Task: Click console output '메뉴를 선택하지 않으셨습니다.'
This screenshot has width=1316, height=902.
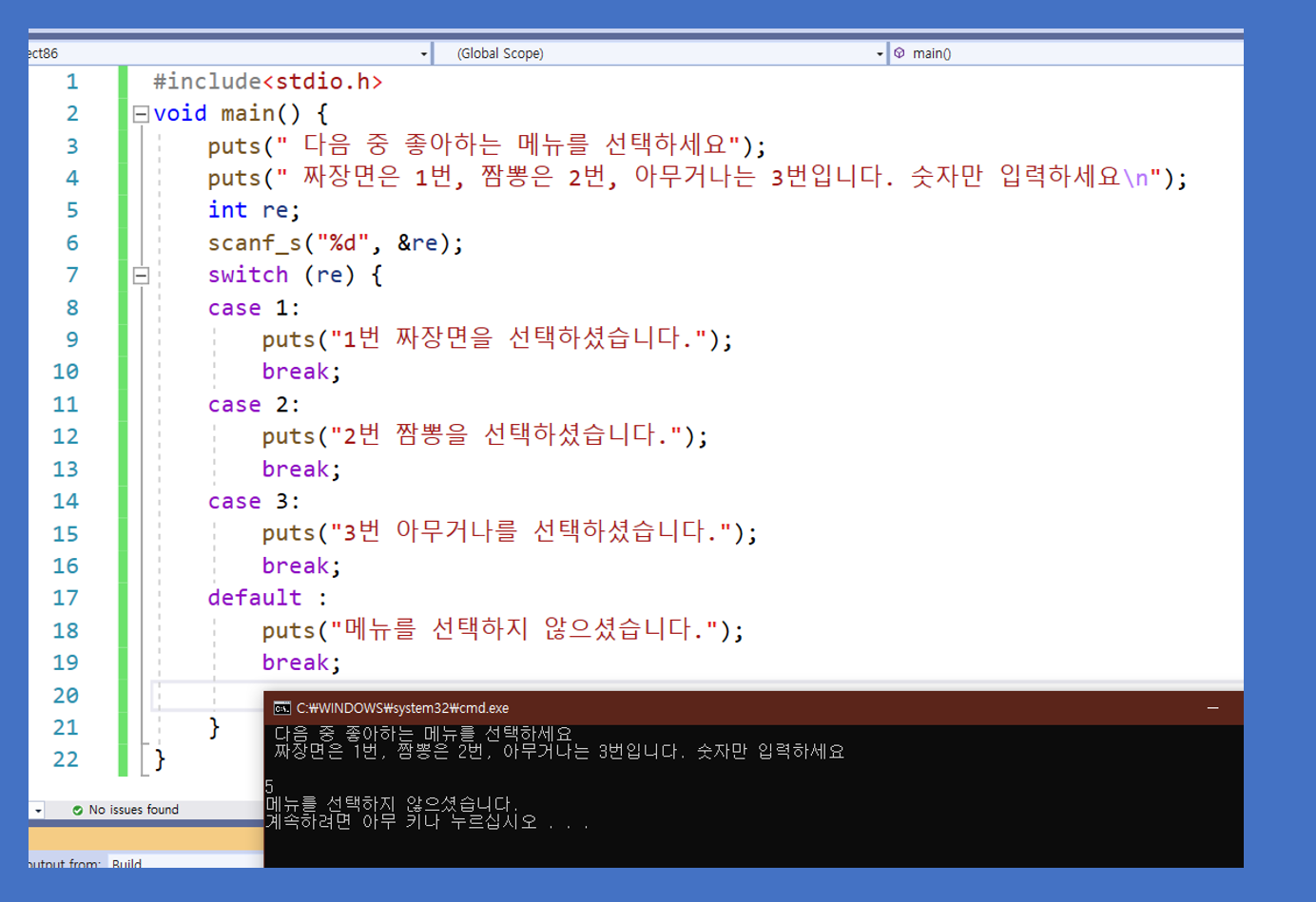Action: [392, 804]
